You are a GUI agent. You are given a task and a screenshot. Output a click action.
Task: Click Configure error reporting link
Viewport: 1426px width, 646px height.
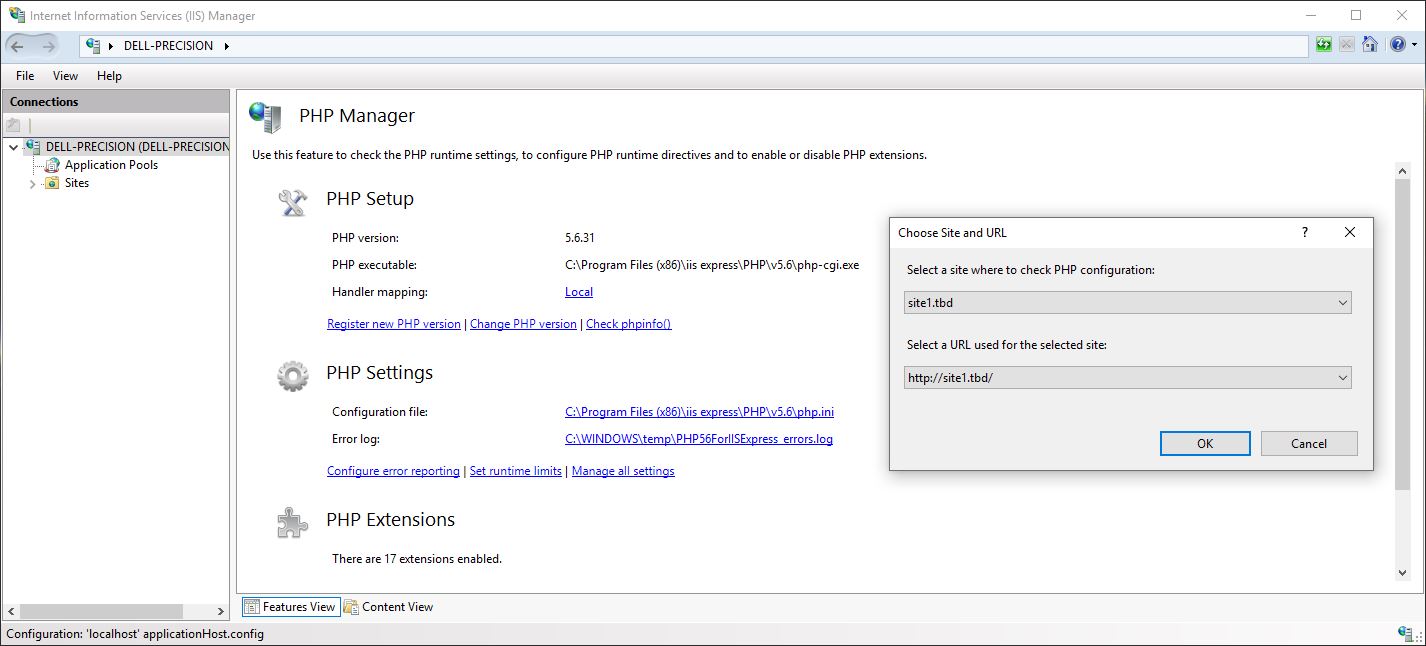click(x=393, y=471)
